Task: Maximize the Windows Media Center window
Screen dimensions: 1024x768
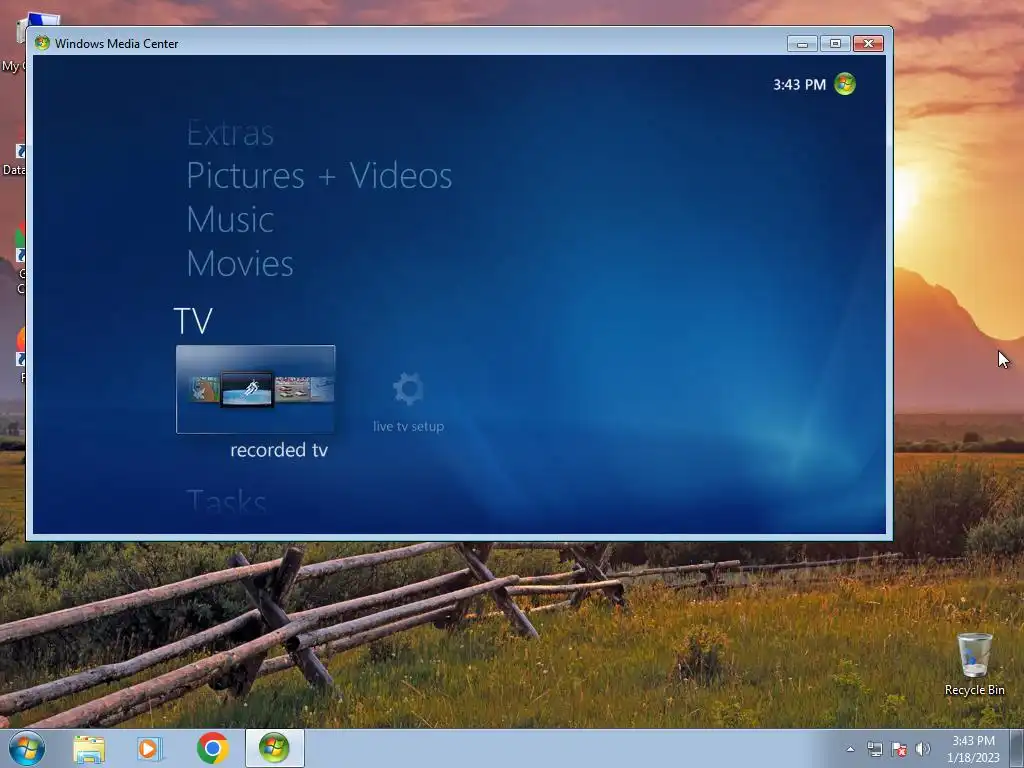Action: pos(835,44)
